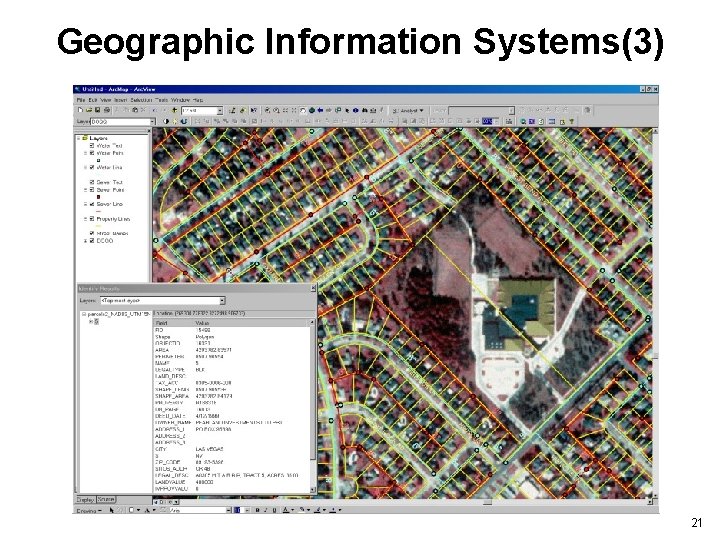Open the map scale dropdown
The image size is (720, 540).
(x=219, y=111)
